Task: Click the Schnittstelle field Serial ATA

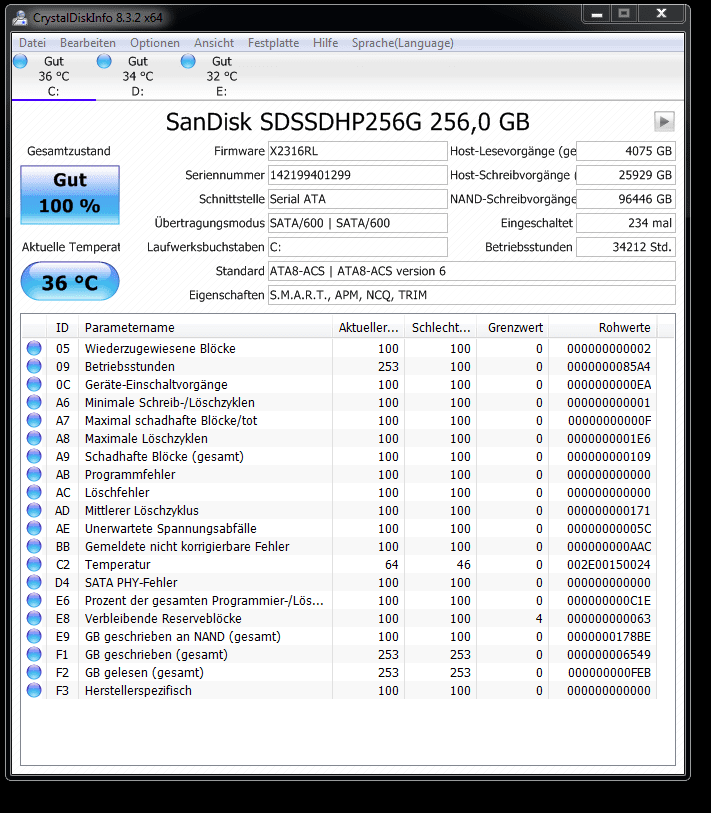Action: [357, 199]
